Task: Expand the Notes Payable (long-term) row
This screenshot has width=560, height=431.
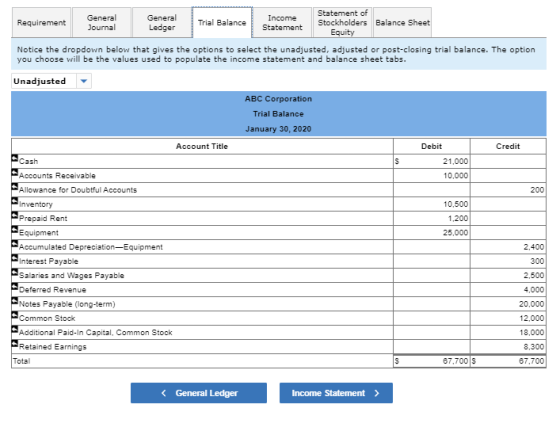Action: (15, 301)
